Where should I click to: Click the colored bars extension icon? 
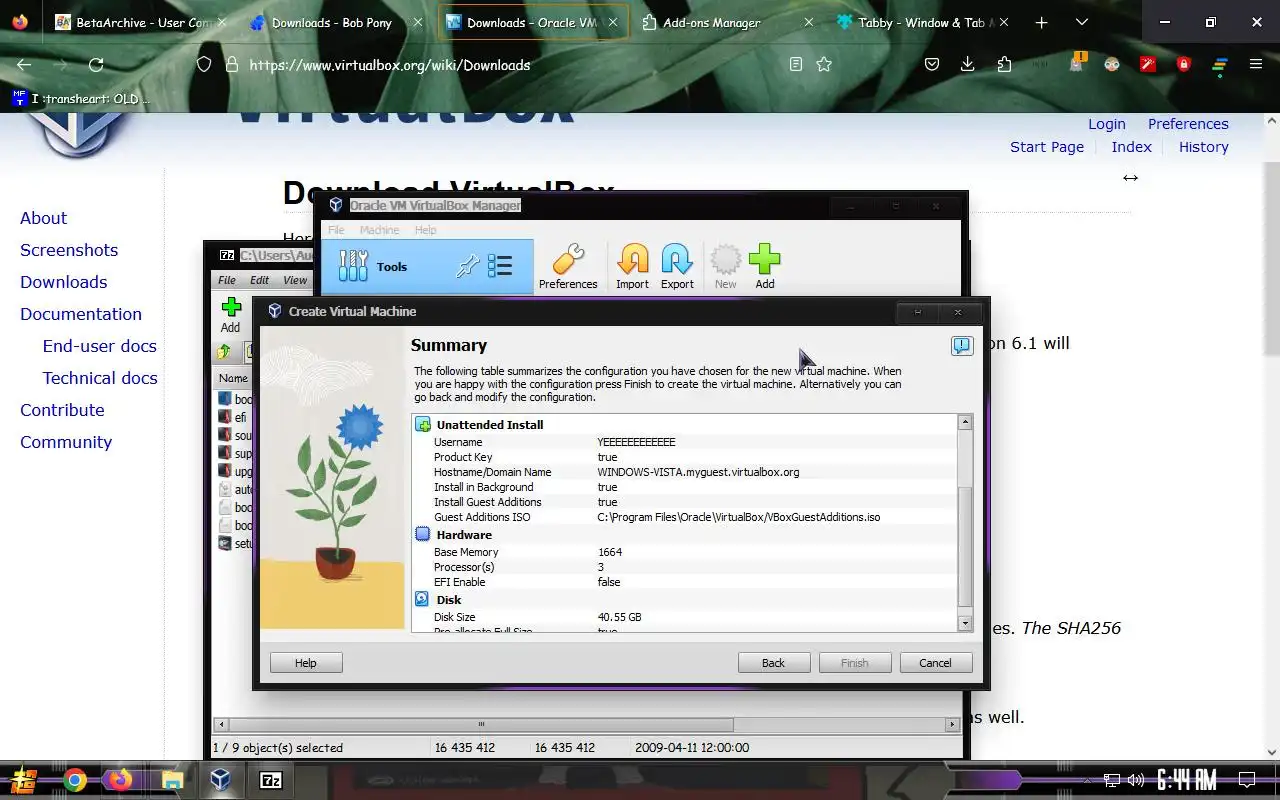[x=1220, y=64]
